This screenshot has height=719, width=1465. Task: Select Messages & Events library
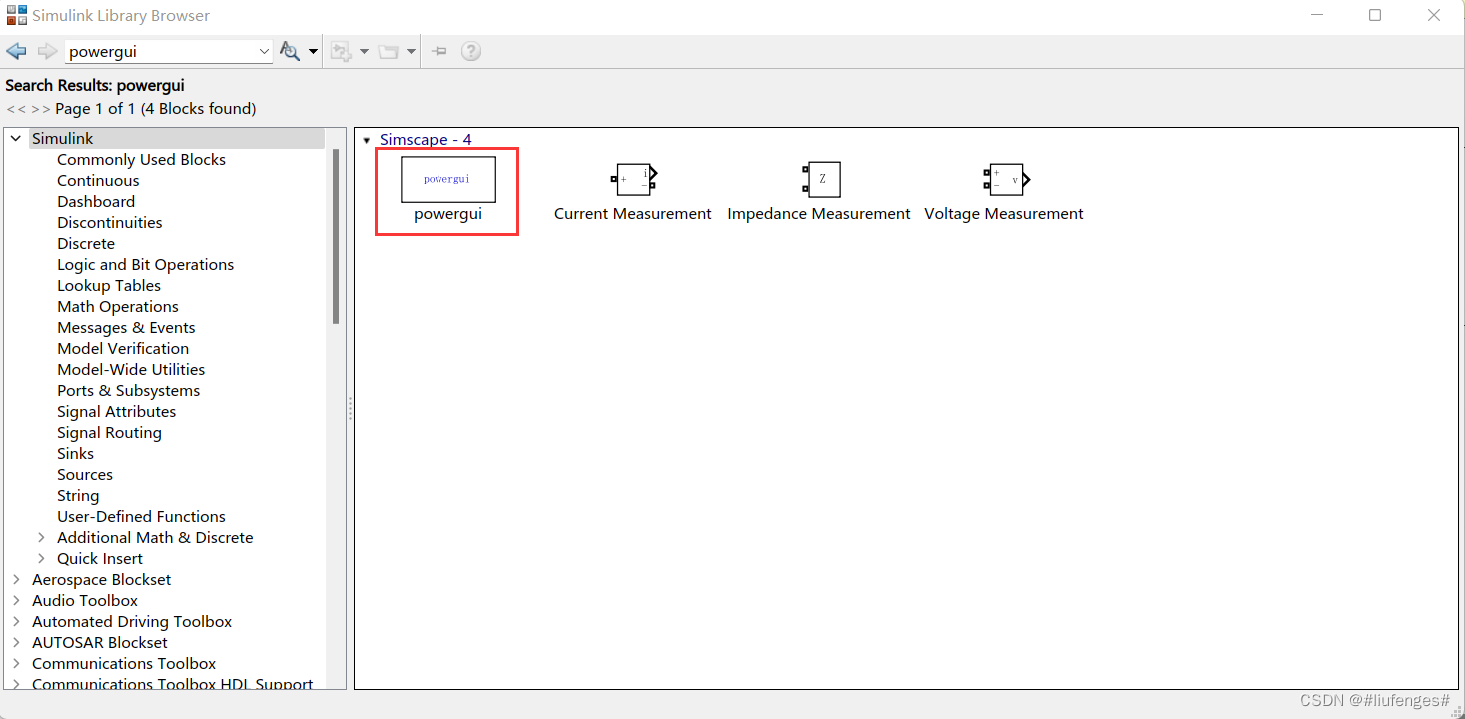[126, 328]
